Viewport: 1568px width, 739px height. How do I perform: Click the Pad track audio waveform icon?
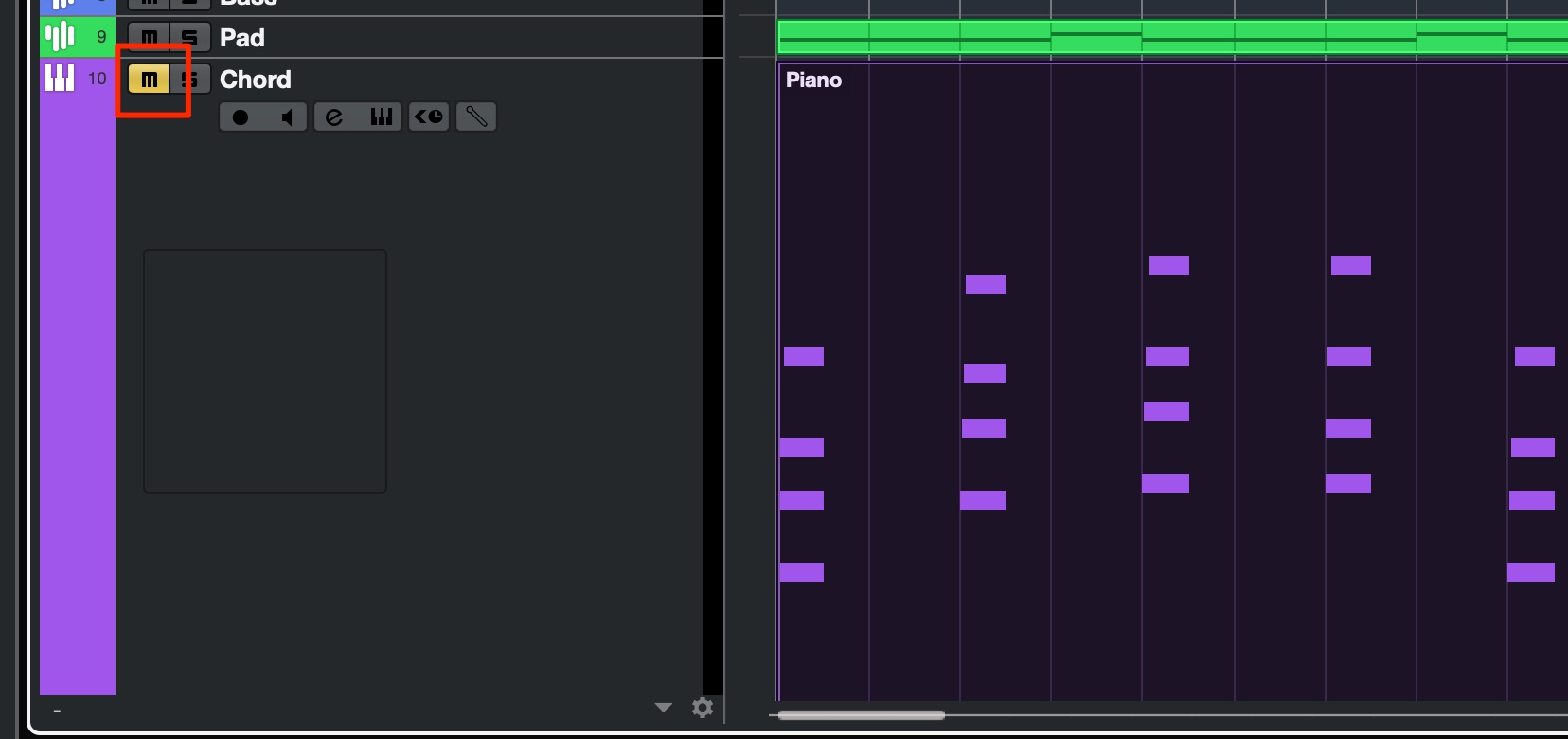tap(60, 37)
